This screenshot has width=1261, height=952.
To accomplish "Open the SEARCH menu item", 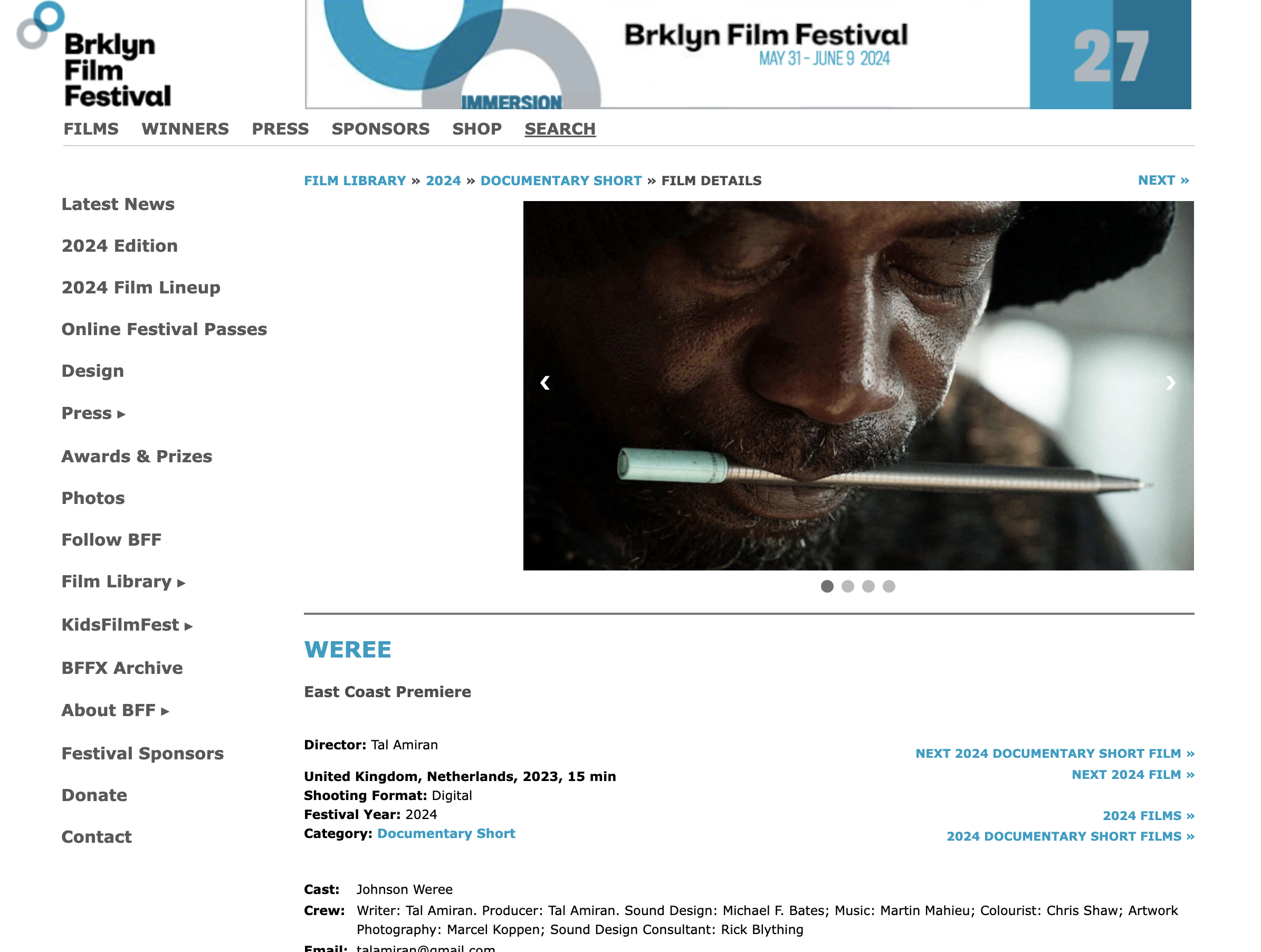I will [560, 129].
